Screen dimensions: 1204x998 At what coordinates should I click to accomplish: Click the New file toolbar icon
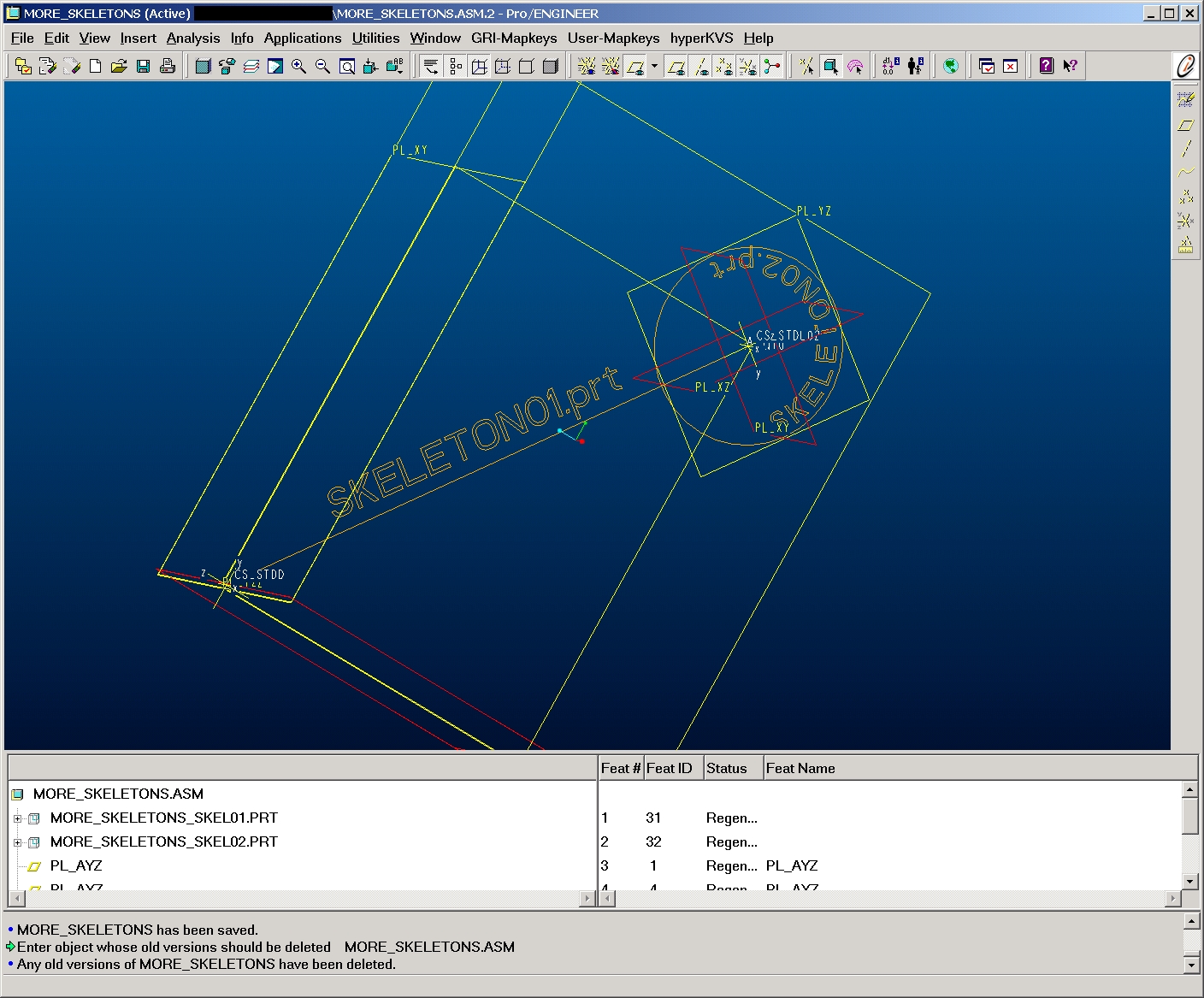(96, 66)
